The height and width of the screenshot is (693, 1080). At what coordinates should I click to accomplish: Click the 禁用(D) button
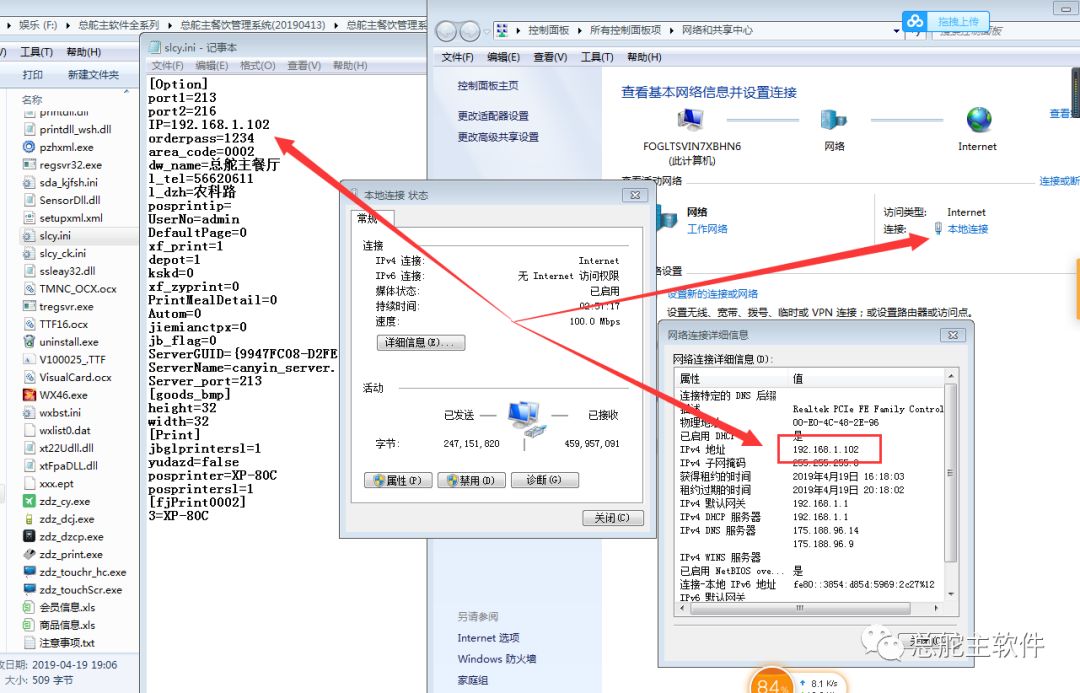point(472,480)
